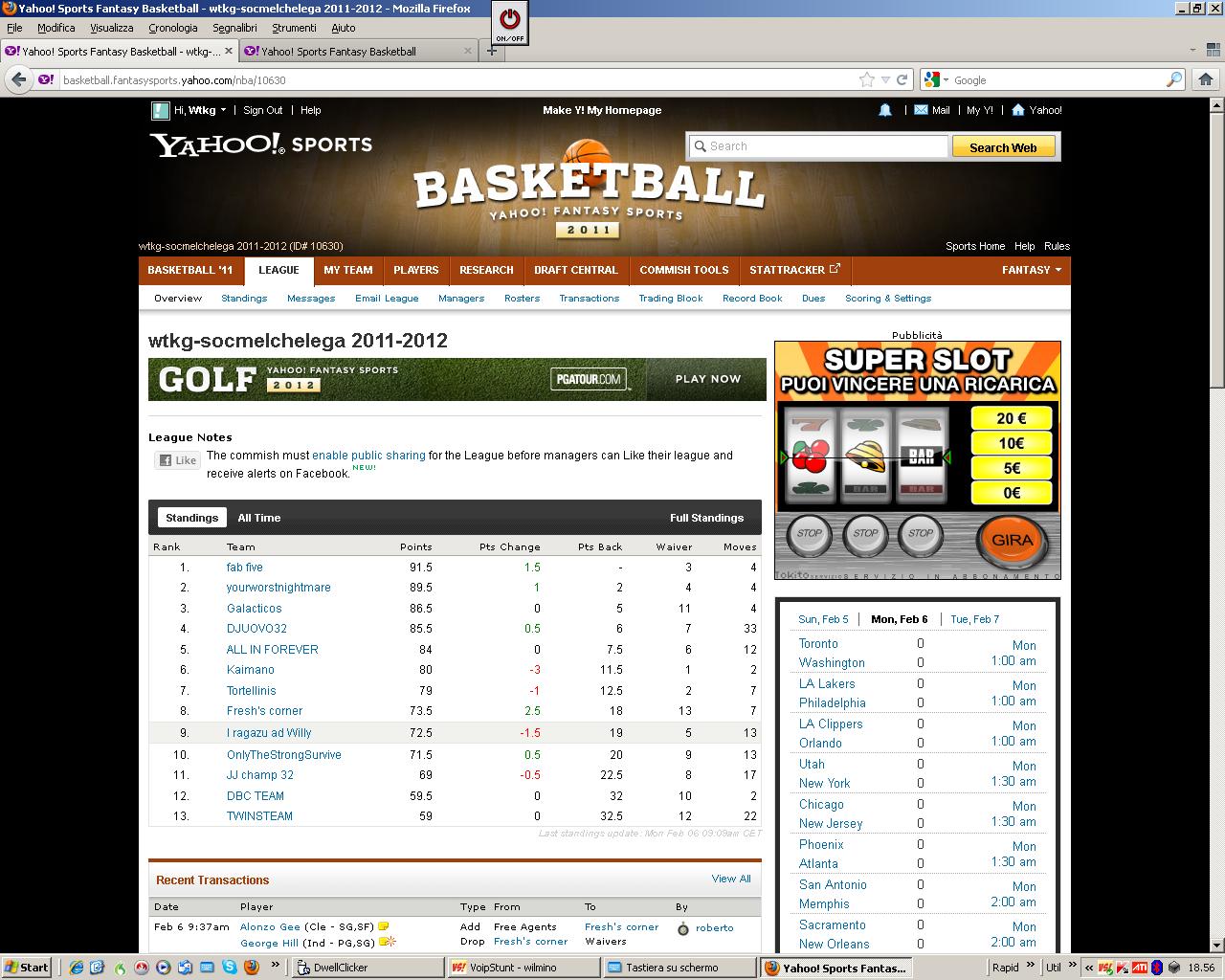Select the Standings toggle tab

tap(191, 518)
